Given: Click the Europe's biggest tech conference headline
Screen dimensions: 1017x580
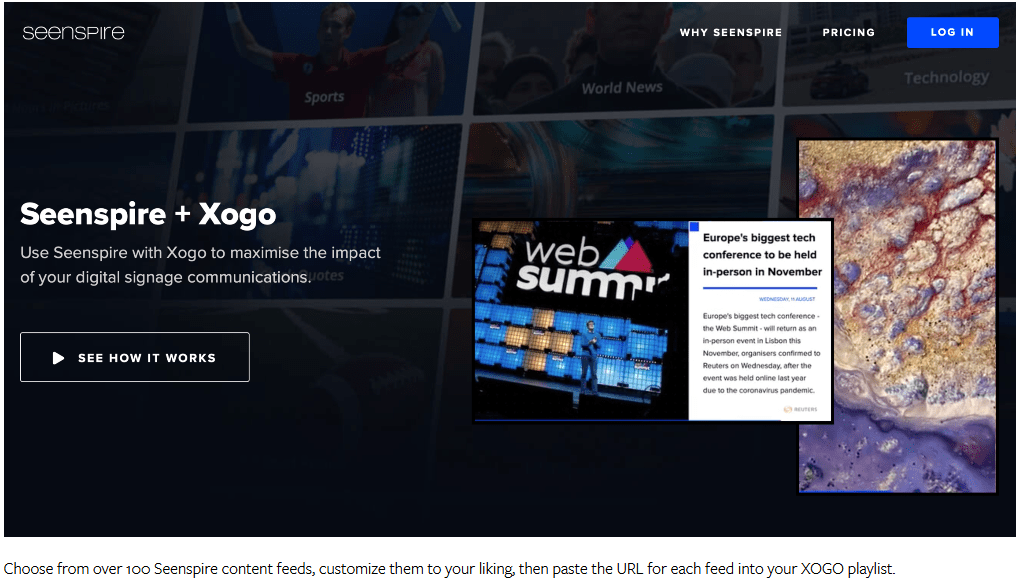Looking at the screenshot, I should pyautogui.click(x=761, y=254).
